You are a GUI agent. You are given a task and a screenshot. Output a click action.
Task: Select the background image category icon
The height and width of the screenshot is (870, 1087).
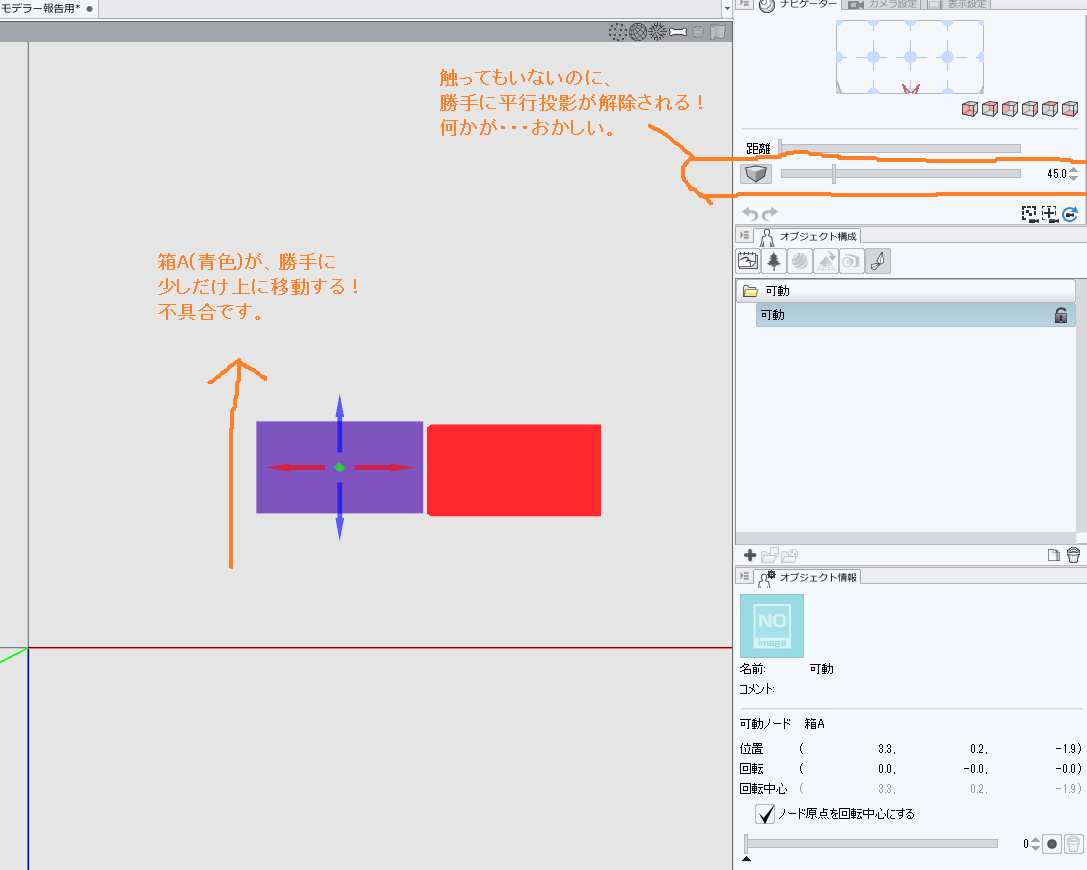coord(748,261)
